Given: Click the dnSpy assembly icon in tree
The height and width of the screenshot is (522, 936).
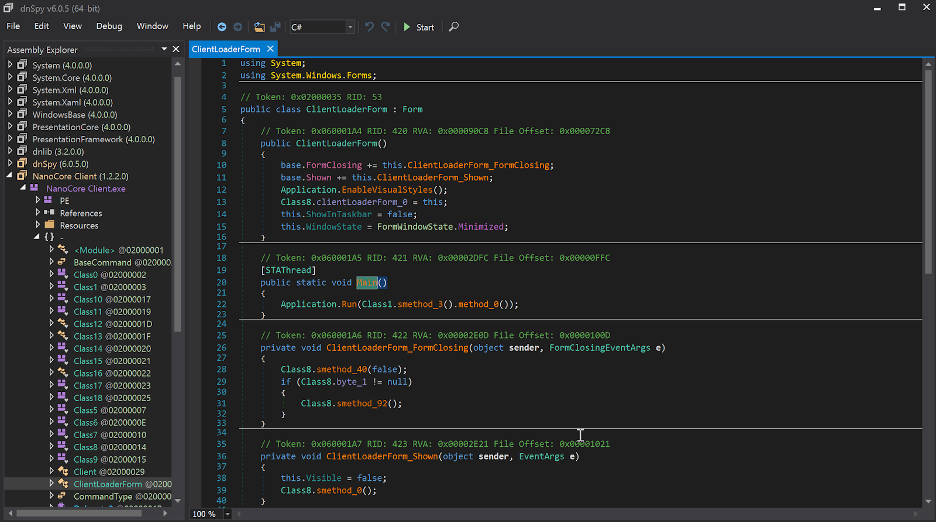Looking at the screenshot, I should click(x=23, y=163).
